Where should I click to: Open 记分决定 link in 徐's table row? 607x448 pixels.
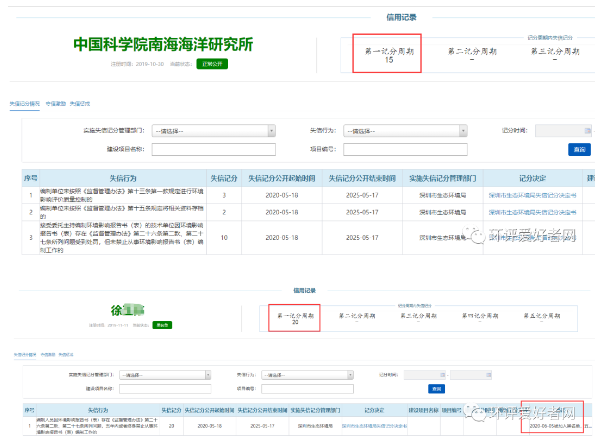[x=374, y=426]
